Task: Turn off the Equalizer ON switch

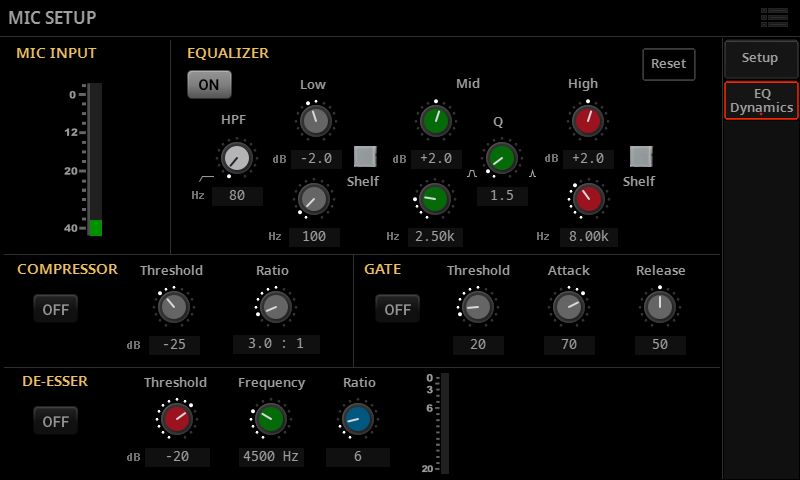Action: pos(208,85)
